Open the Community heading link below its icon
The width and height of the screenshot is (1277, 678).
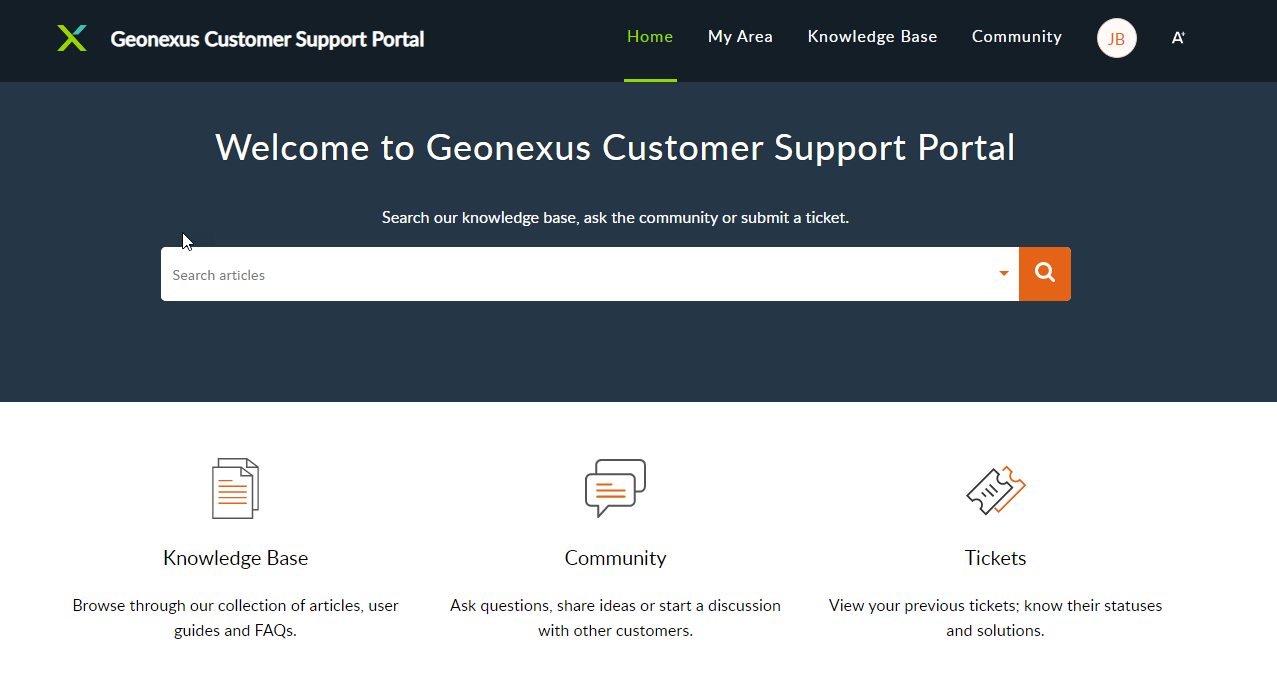[x=615, y=558]
